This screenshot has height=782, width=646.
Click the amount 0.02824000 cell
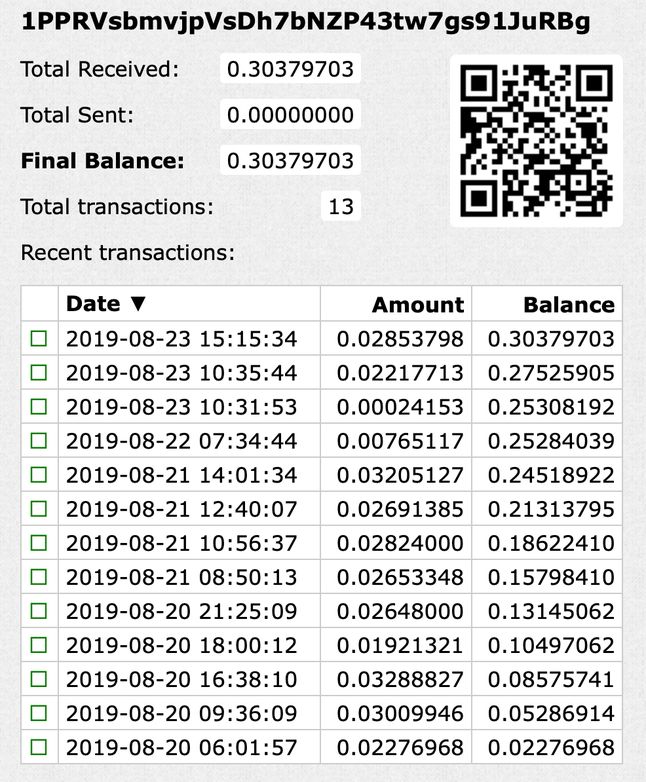(400, 543)
